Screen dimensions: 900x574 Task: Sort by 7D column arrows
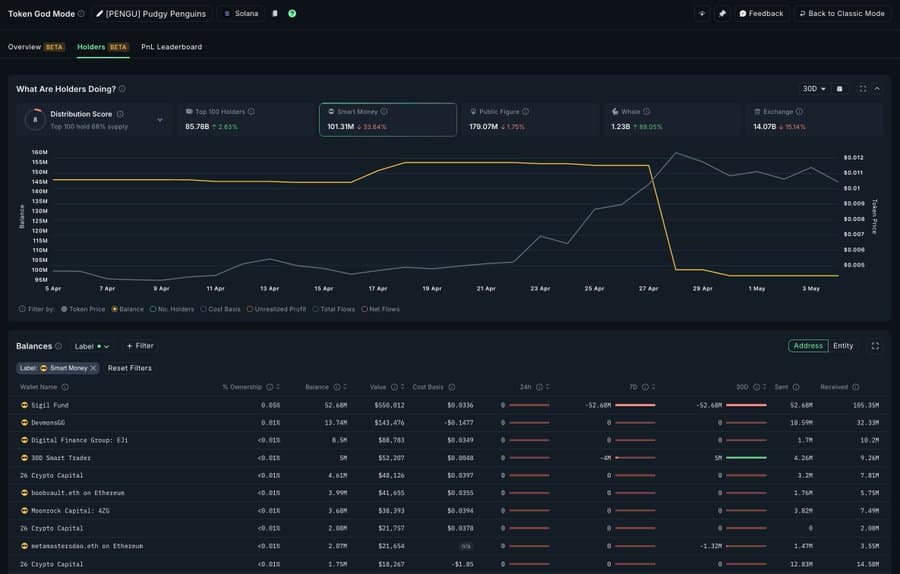click(x=653, y=387)
